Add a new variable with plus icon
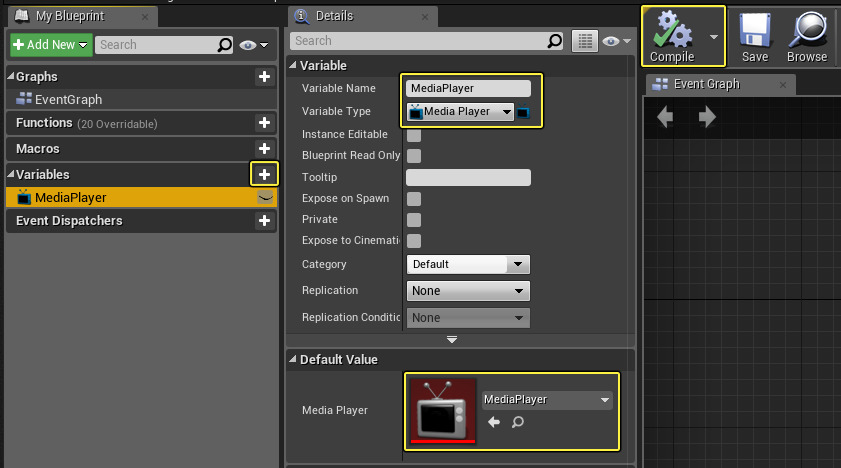The image size is (841, 468). tap(264, 174)
